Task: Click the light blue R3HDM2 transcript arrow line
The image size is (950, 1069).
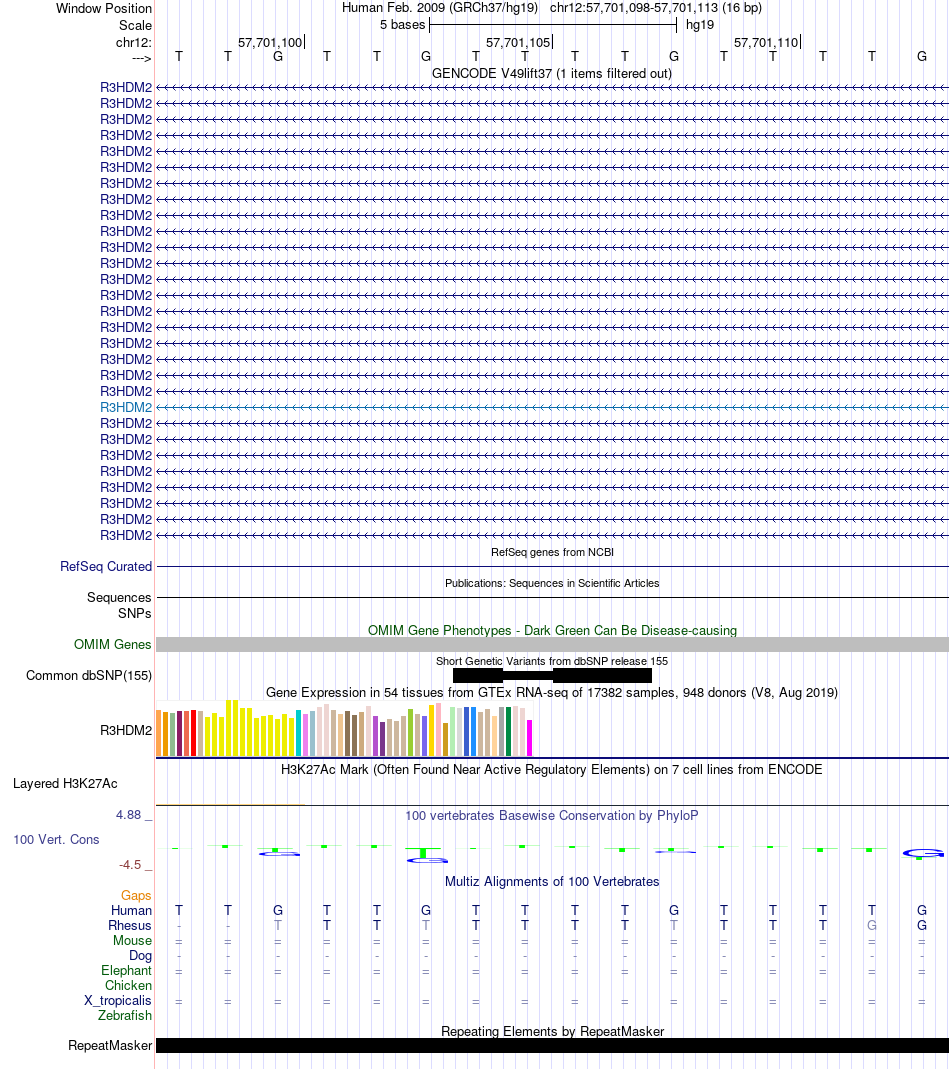Action: coord(552,408)
